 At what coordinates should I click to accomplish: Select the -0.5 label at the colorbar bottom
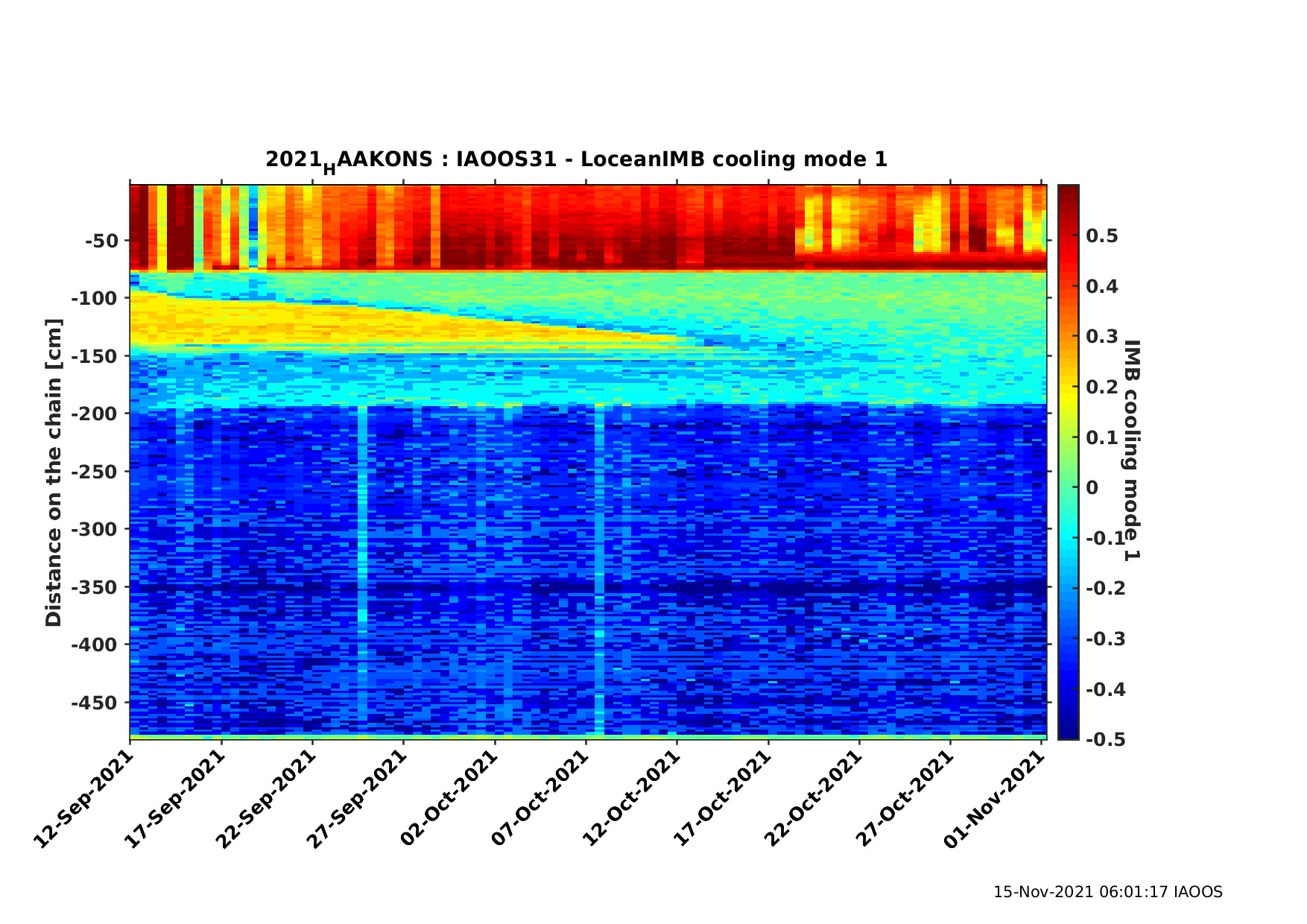point(1102,739)
